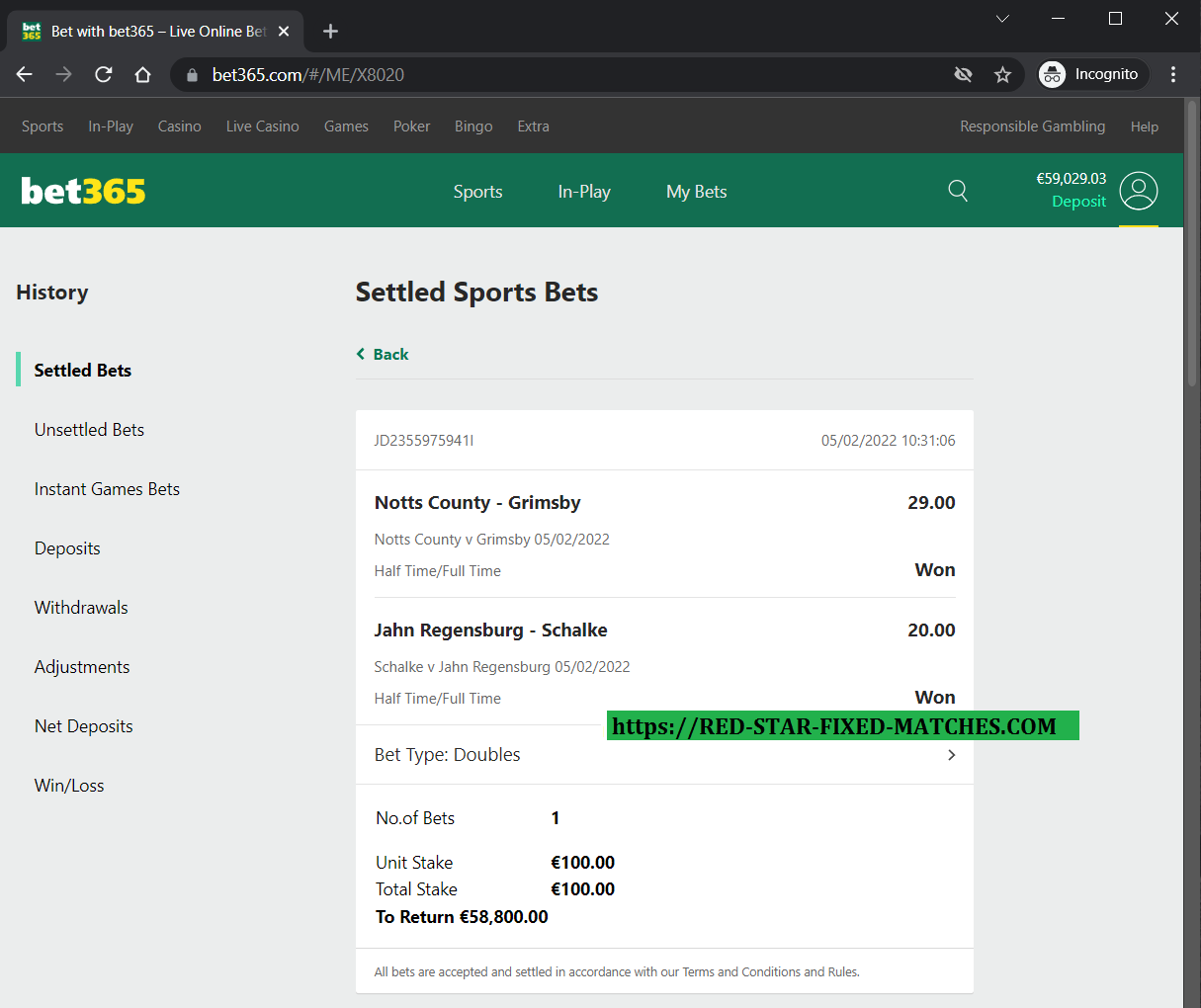Reload the bet365 page

coord(103,75)
